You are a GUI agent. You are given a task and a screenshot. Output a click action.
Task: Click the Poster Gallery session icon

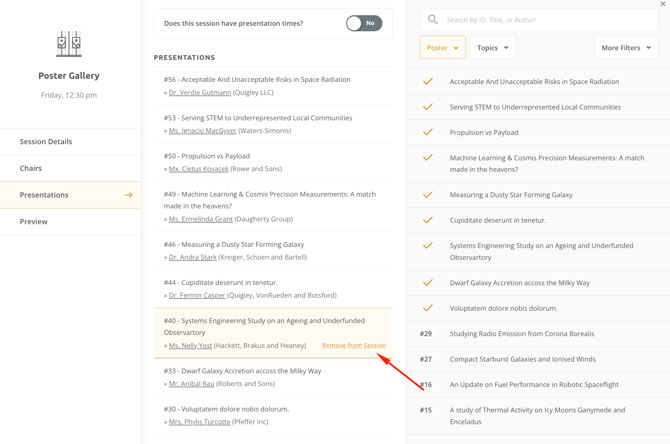pos(69,43)
